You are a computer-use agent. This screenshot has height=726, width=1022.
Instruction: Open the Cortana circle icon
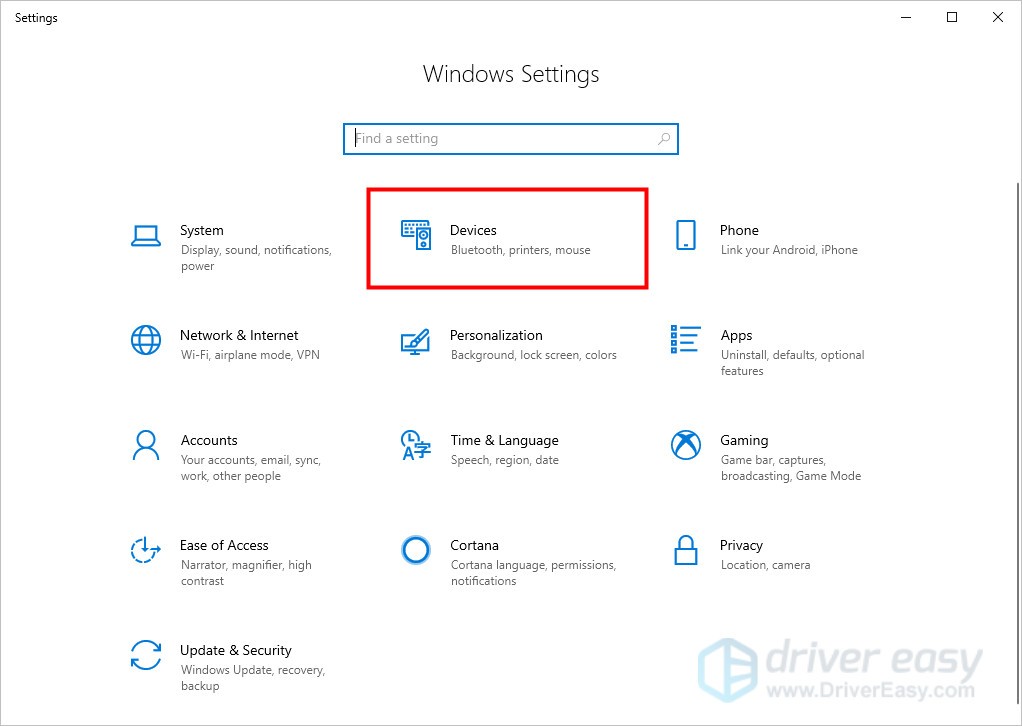(x=416, y=550)
